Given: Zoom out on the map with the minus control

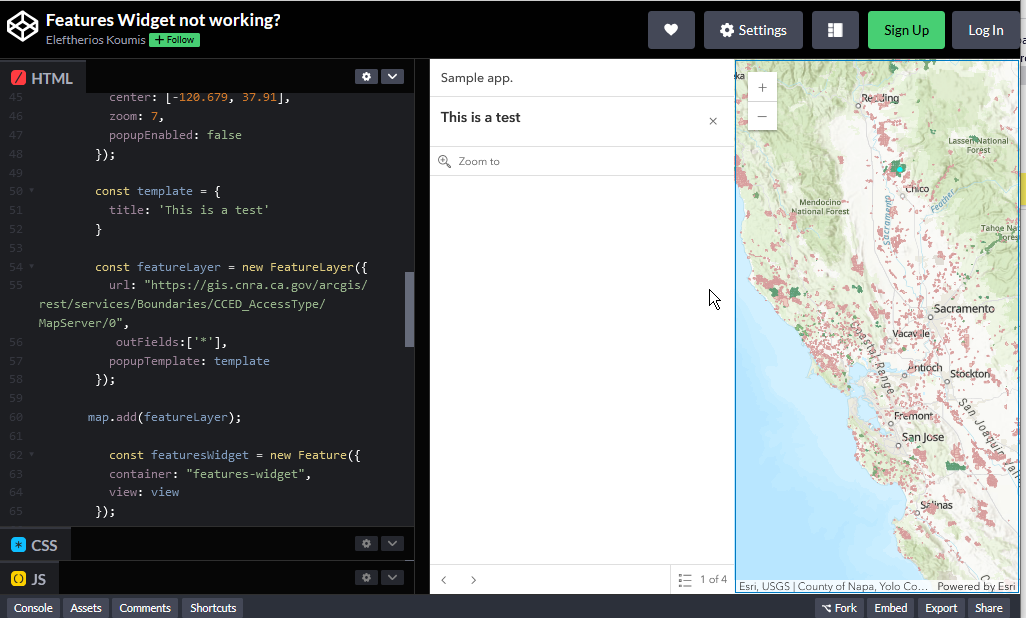Looking at the screenshot, I should [x=762, y=116].
